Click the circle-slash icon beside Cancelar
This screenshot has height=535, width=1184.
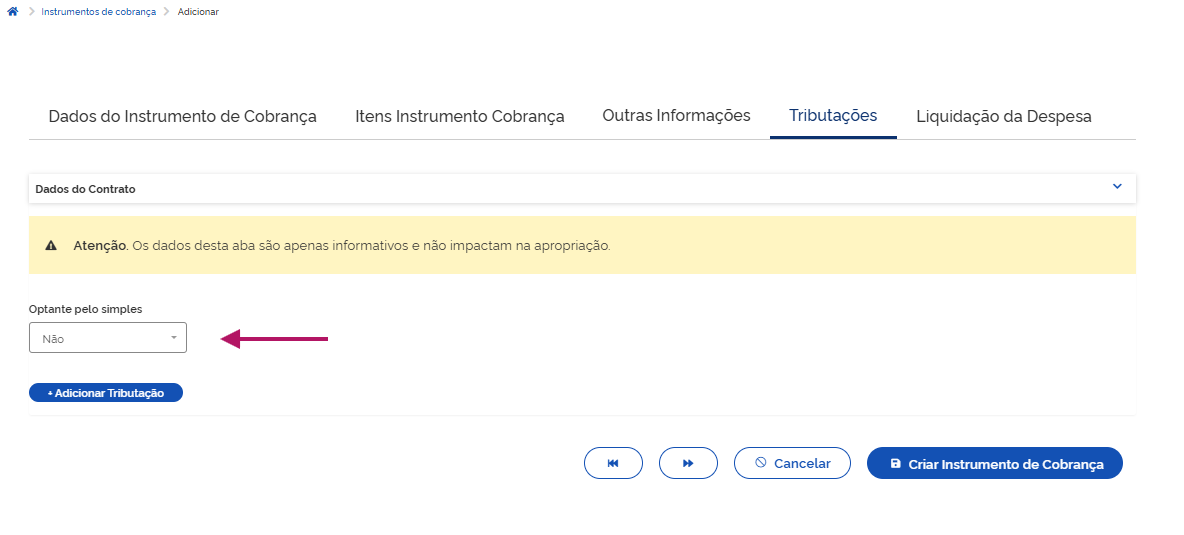761,463
